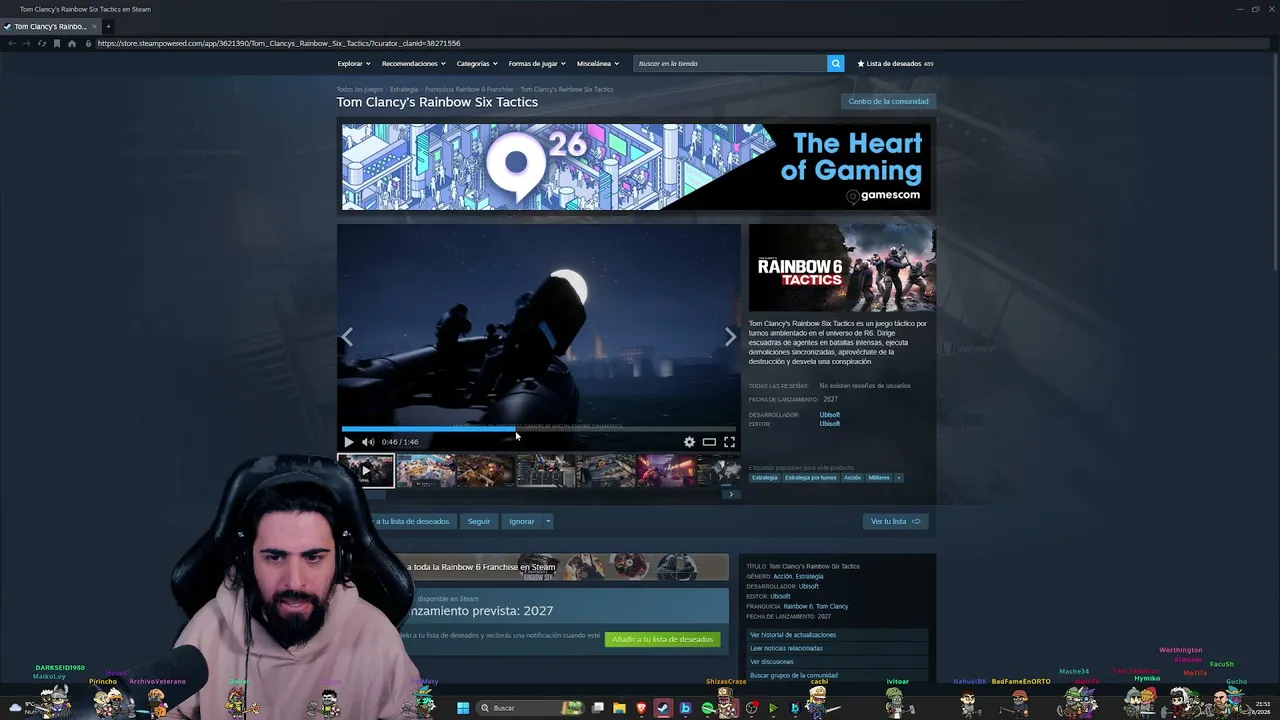Open File Explorer from the taskbar
The width and height of the screenshot is (1280, 720).
tap(620, 708)
